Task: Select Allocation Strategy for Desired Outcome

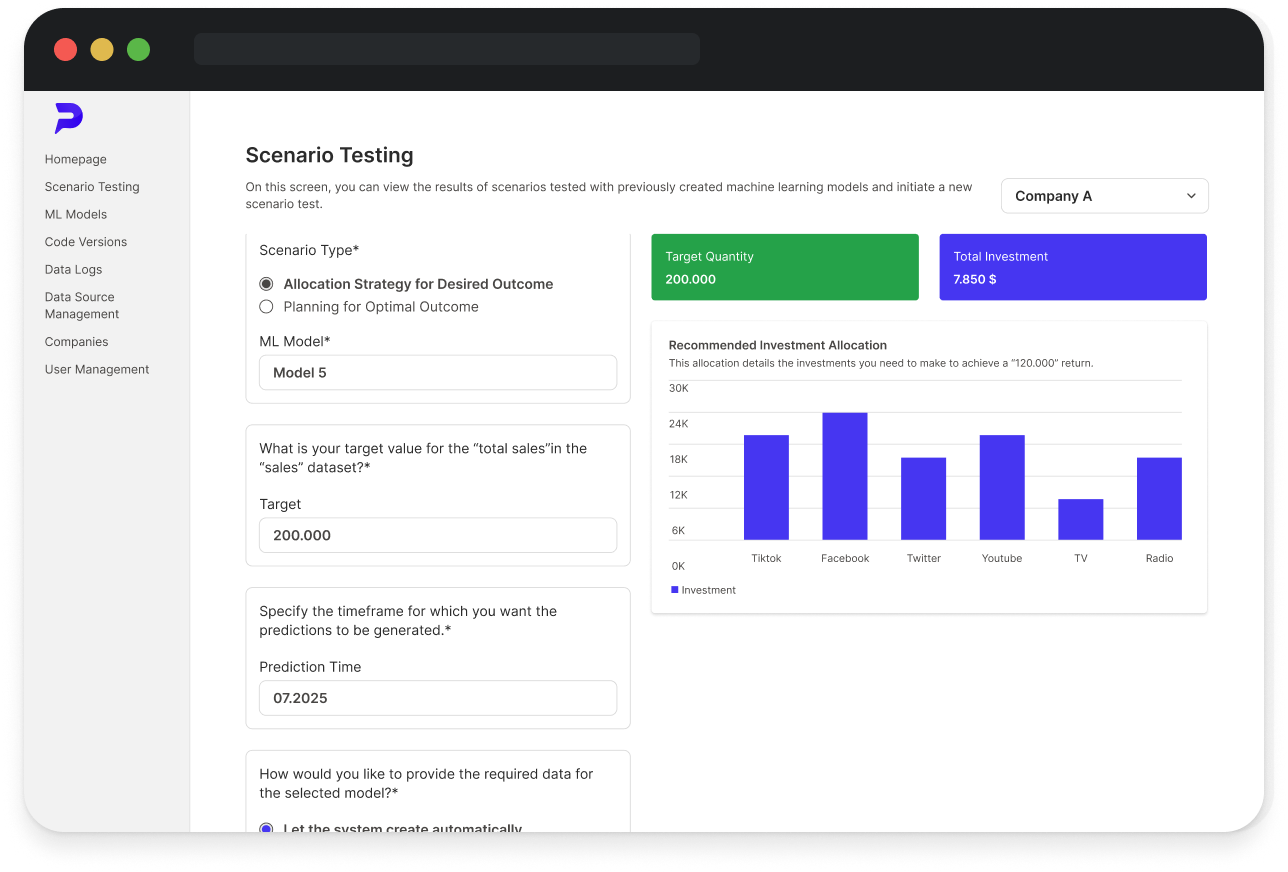Action: point(266,284)
